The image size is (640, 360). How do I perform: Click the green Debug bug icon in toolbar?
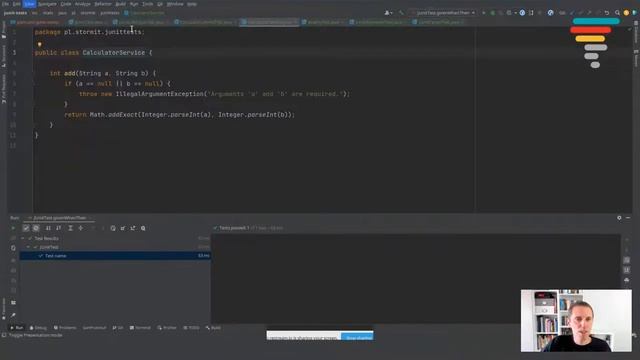tap(493, 13)
